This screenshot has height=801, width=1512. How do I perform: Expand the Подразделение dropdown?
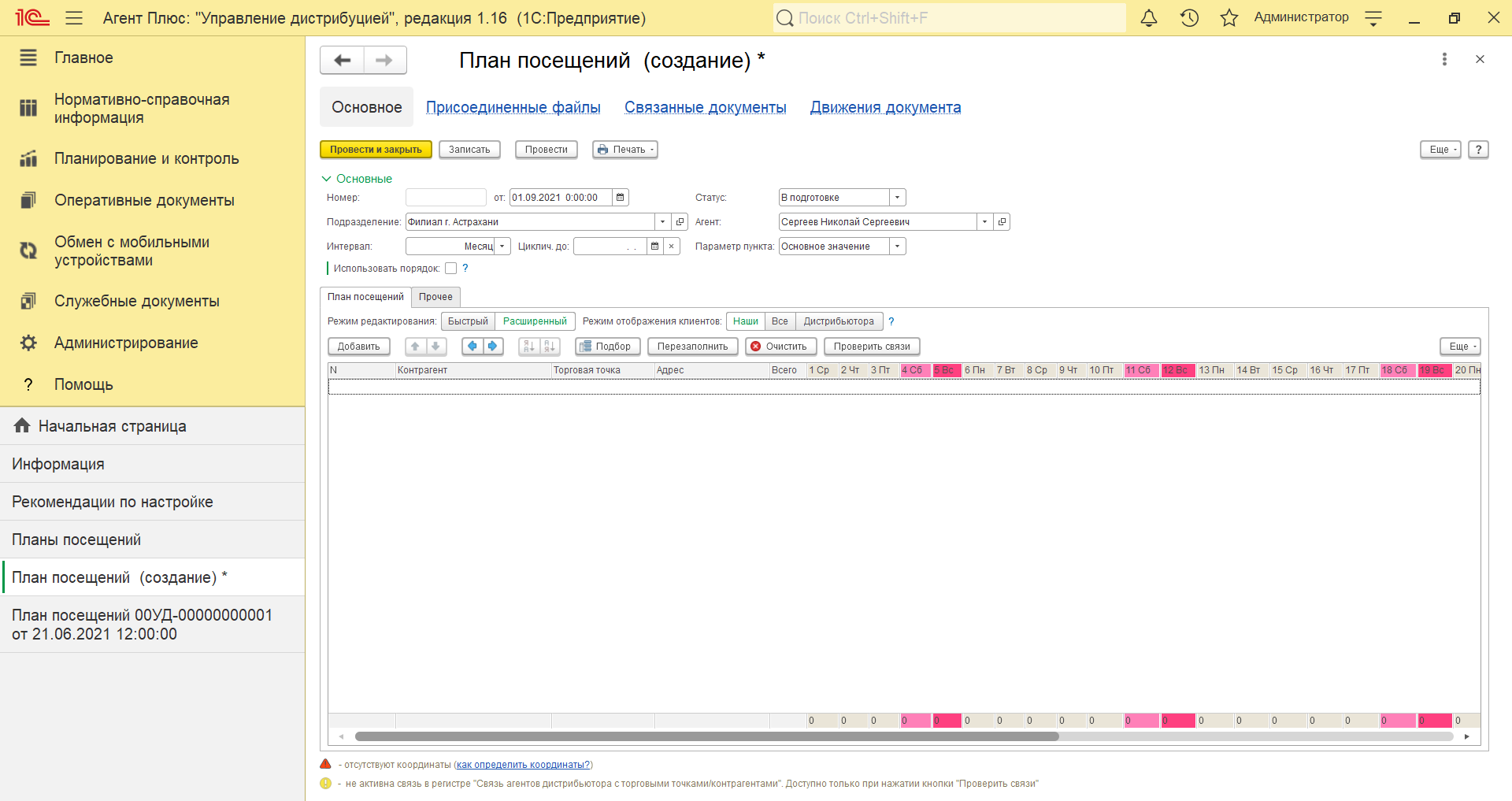click(x=663, y=222)
